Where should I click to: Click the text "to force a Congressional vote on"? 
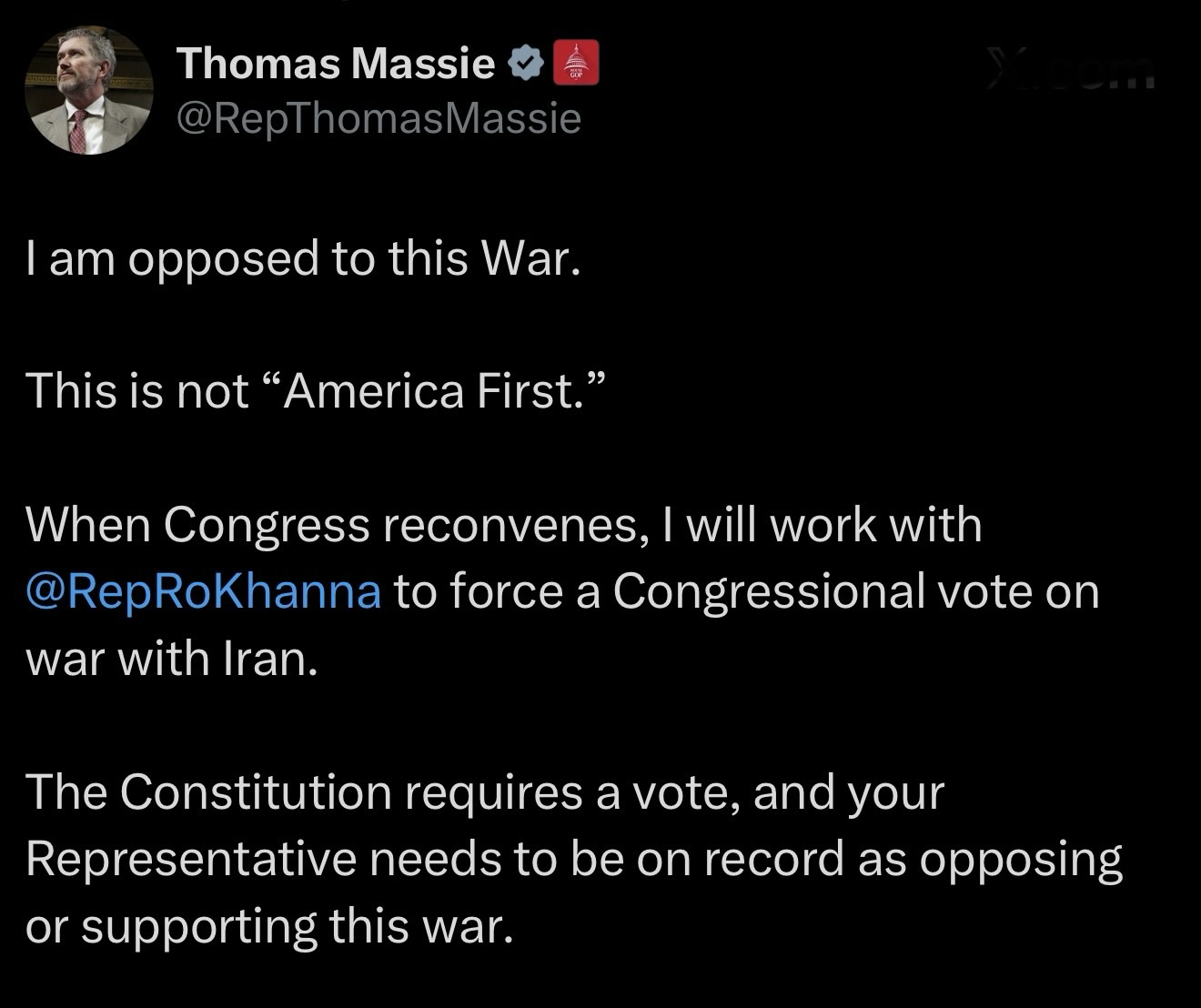[x=746, y=591]
